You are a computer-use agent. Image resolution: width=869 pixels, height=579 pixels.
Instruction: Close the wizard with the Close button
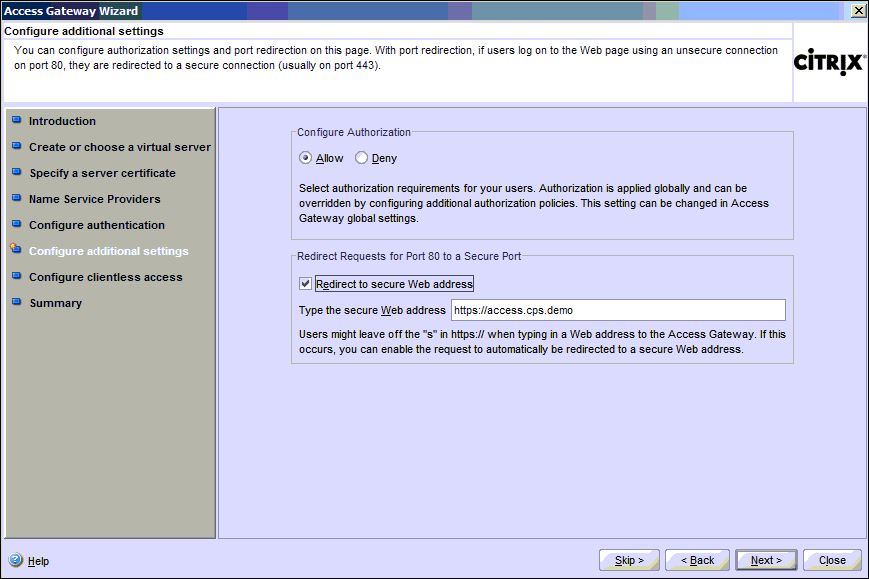[832, 560]
